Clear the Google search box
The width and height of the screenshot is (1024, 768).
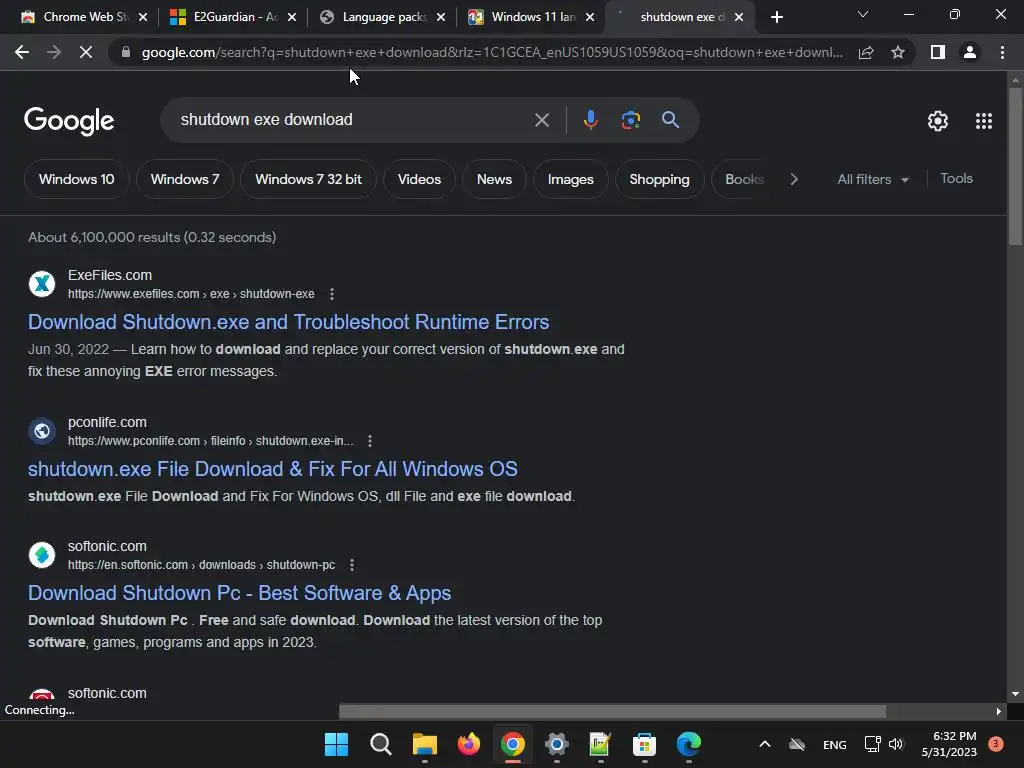click(x=541, y=120)
